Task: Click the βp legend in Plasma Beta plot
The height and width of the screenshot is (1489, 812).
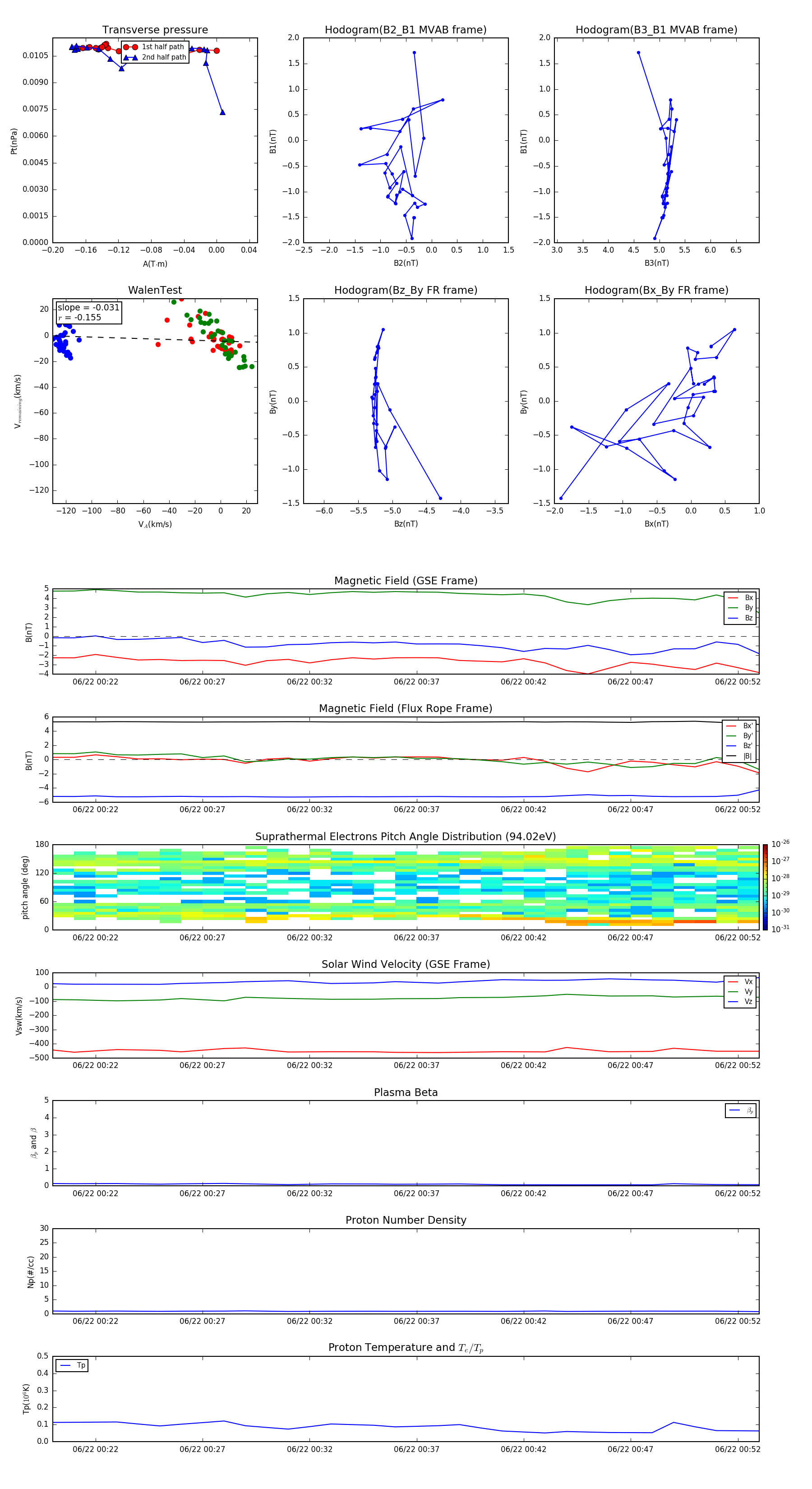Action: (x=740, y=1110)
